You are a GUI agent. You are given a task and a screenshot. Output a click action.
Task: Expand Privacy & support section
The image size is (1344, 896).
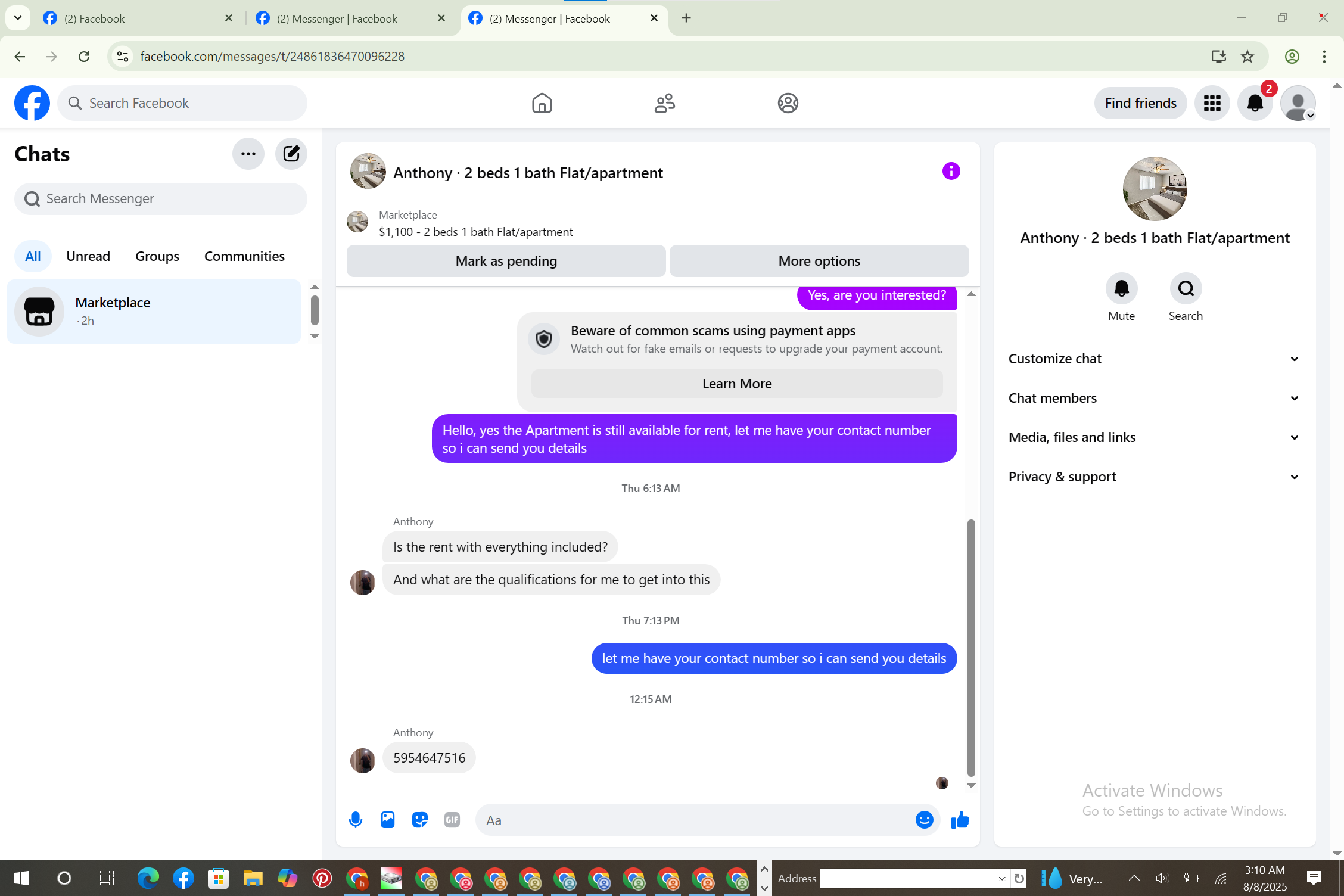tap(1153, 477)
